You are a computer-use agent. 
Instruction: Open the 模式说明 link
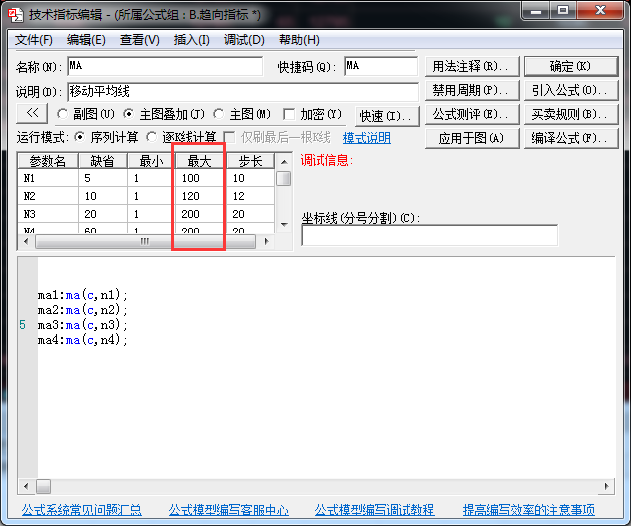pos(366,138)
